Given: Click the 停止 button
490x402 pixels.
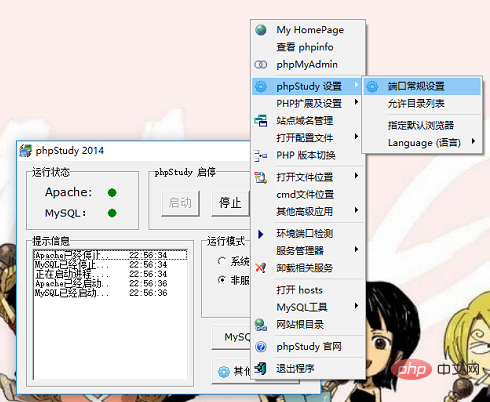Looking at the screenshot, I should click(x=230, y=203).
